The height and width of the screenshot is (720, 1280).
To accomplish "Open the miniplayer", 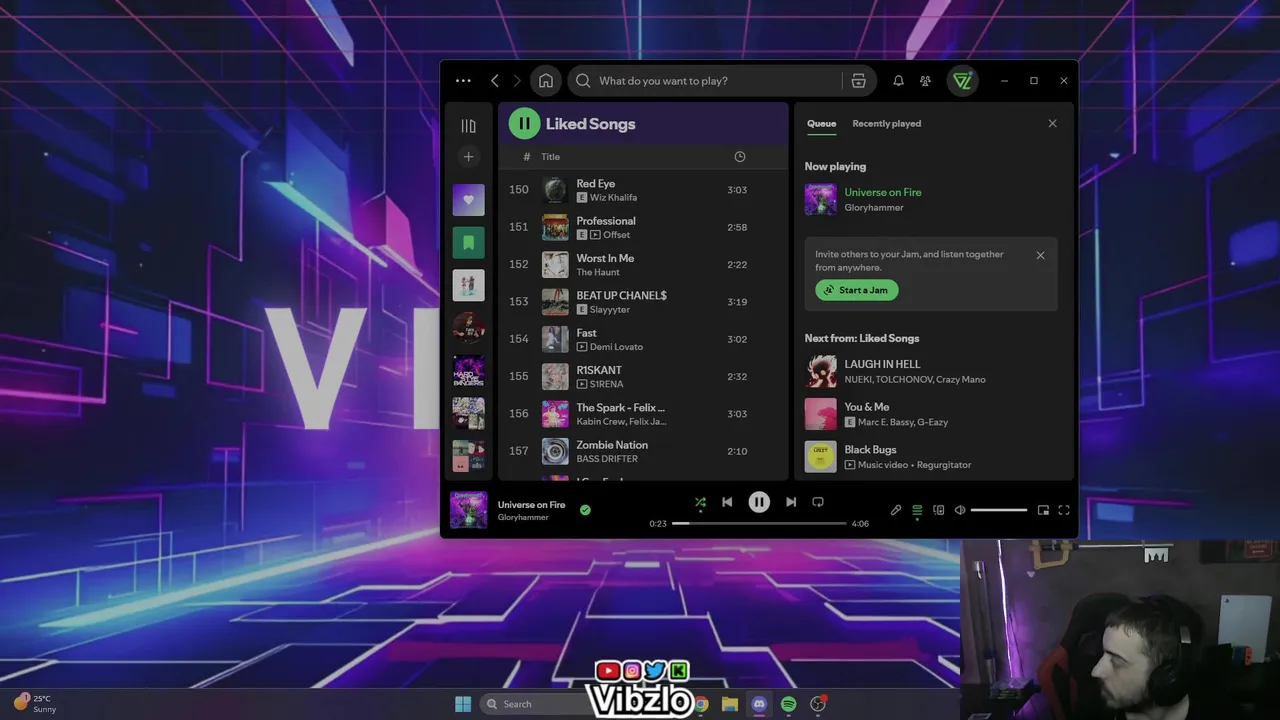I will pos(1043,510).
